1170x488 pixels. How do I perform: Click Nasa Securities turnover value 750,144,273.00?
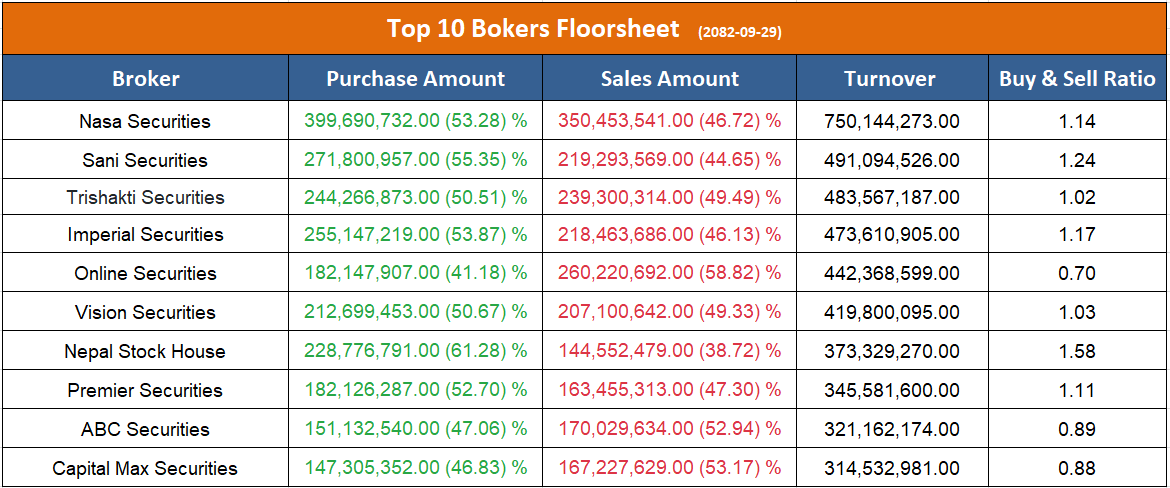tap(891, 122)
